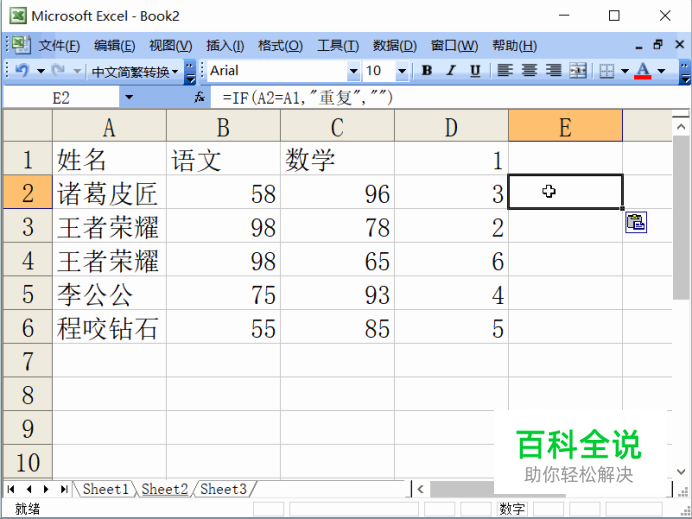
Task: Open the Arial font name dropdown
Action: click(354, 71)
